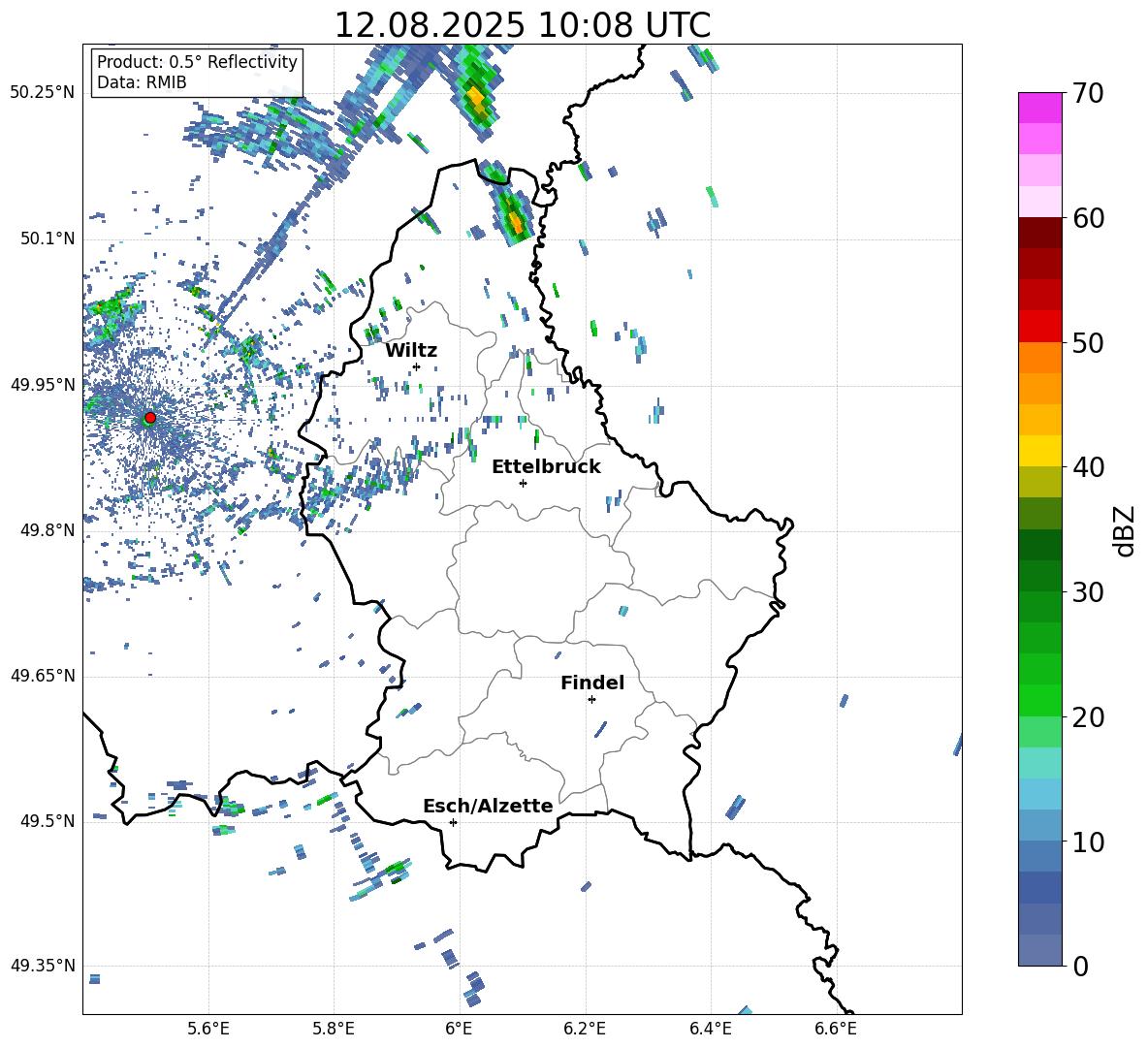Click the 'Wiltz' city label

pyautogui.click(x=411, y=351)
